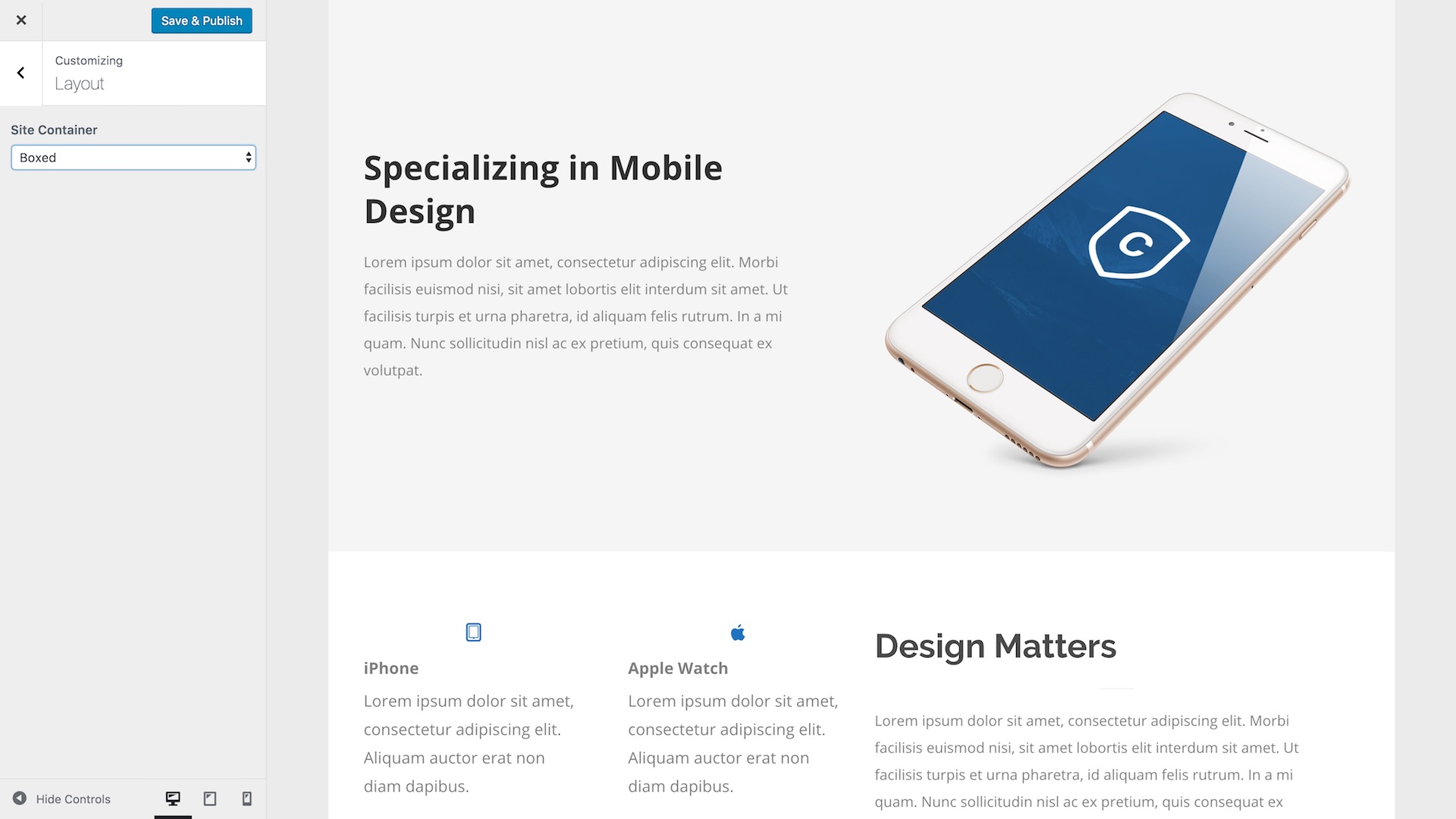Click the Apple logo icon
The height and width of the screenshot is (819, 1456).
[738, 631]
